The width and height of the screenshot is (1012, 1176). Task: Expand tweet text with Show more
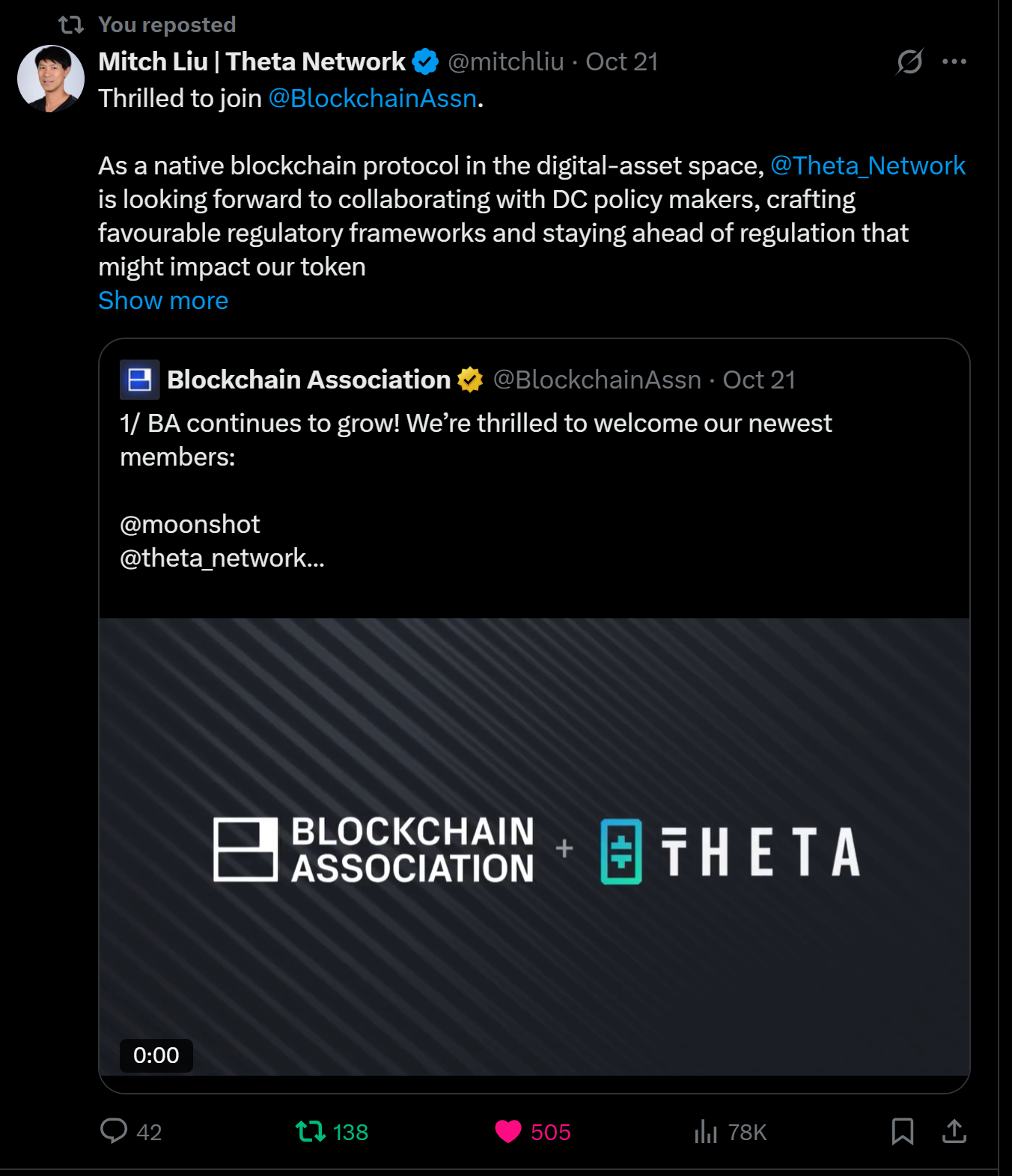pyautogui.click(x=163, y=300)
